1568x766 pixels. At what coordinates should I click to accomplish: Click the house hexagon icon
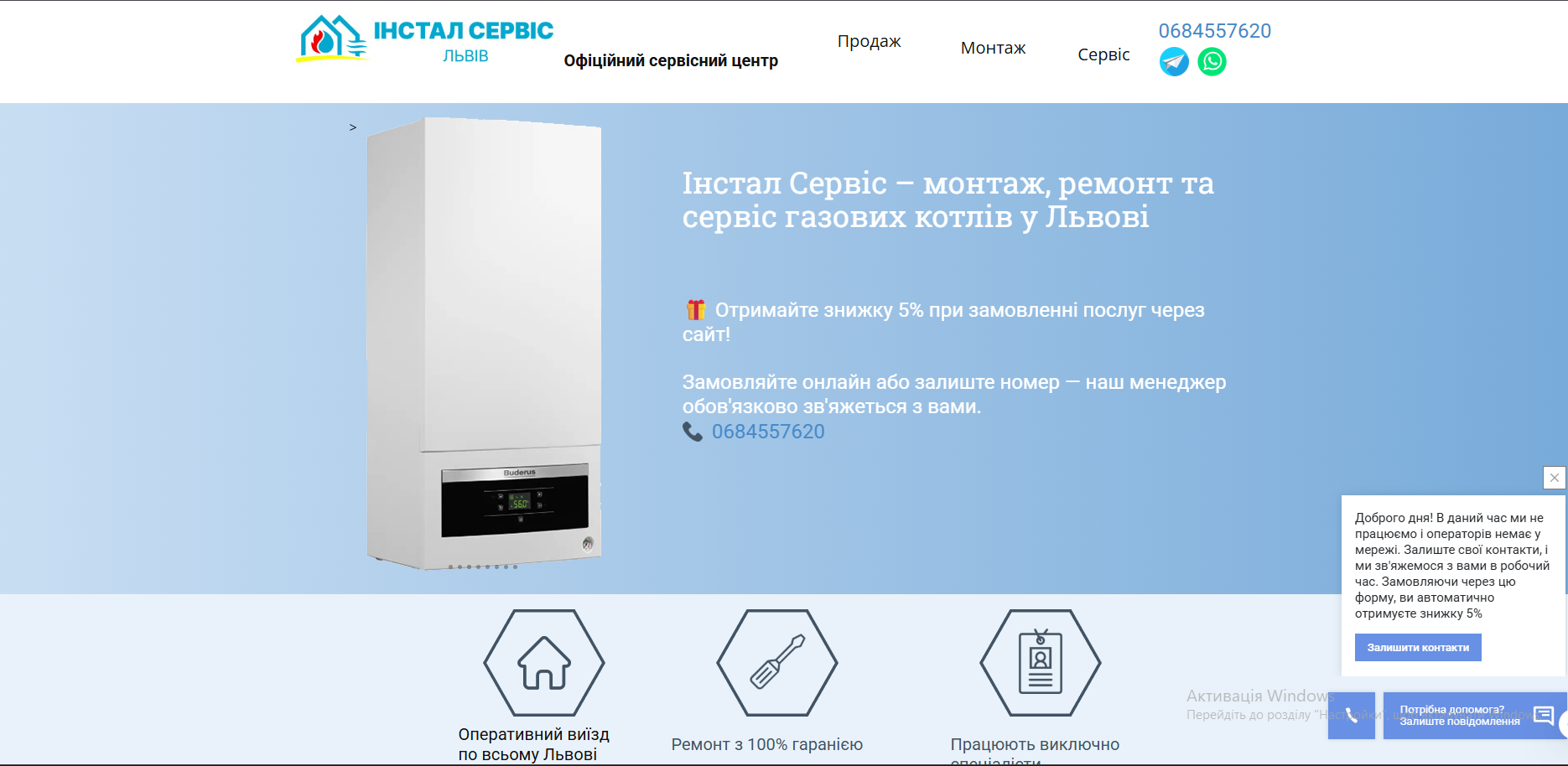[x=544, y=663]
